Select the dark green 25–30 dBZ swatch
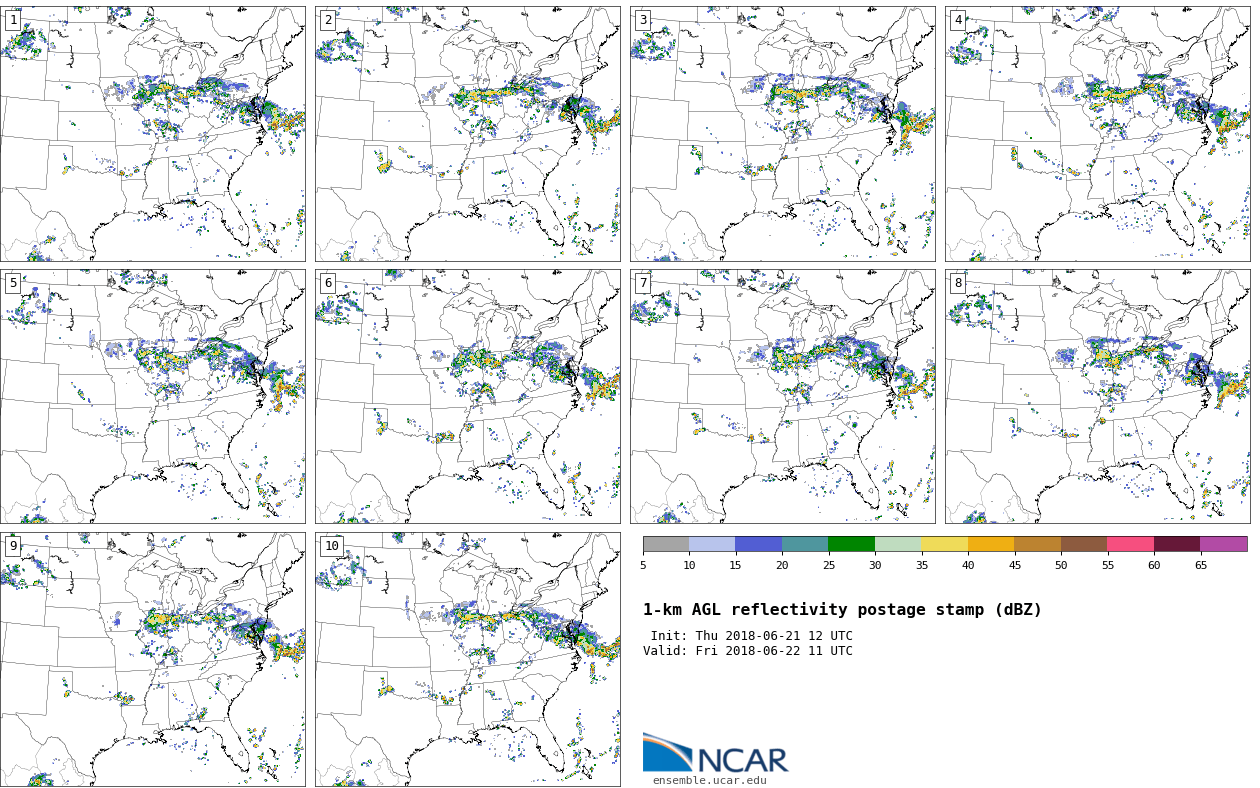This screenshot has width=1260, height=788. click(851, 544)
